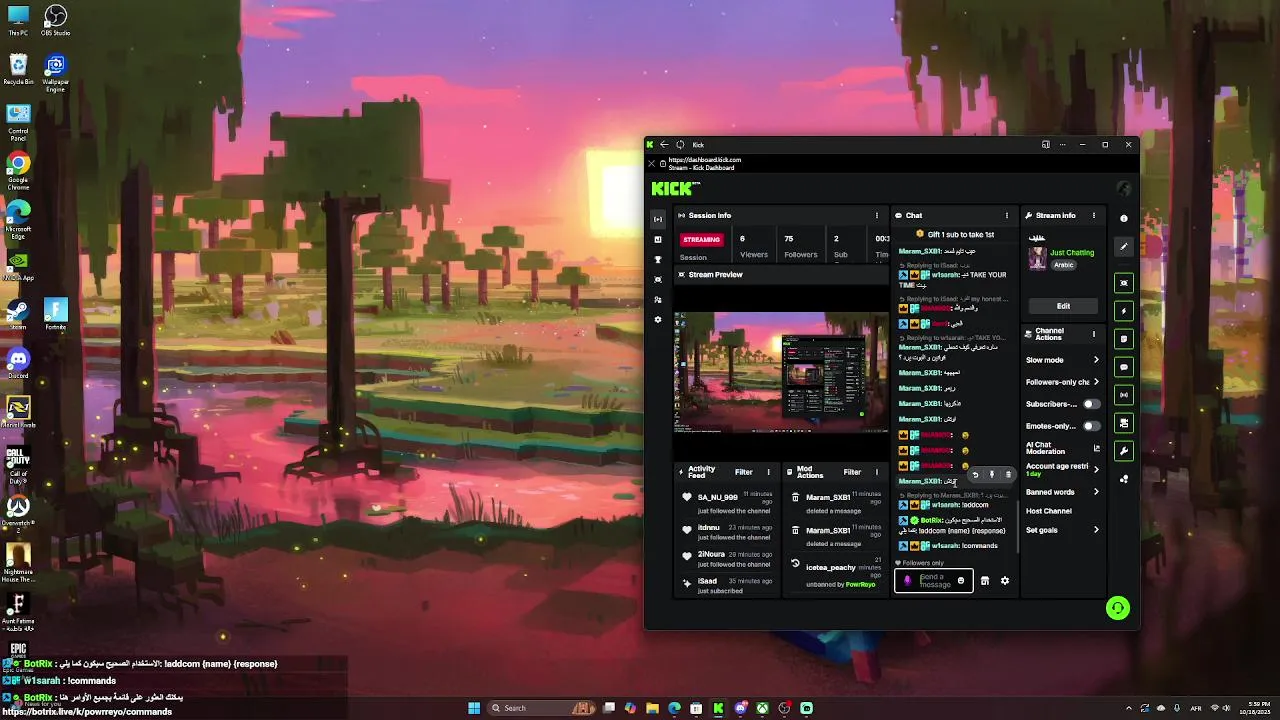Click AI Chat Moderation entry
Image resolution: width=1280 pixels, height=720 pixels.
[x=1046, y=448]
